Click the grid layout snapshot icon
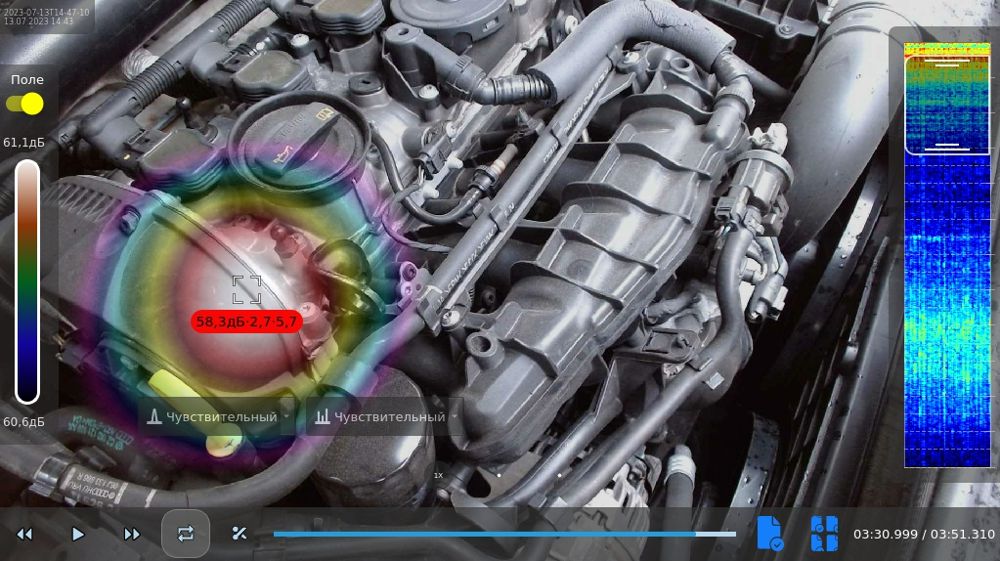Screen dimensions: 1000x561 [824, 534]
